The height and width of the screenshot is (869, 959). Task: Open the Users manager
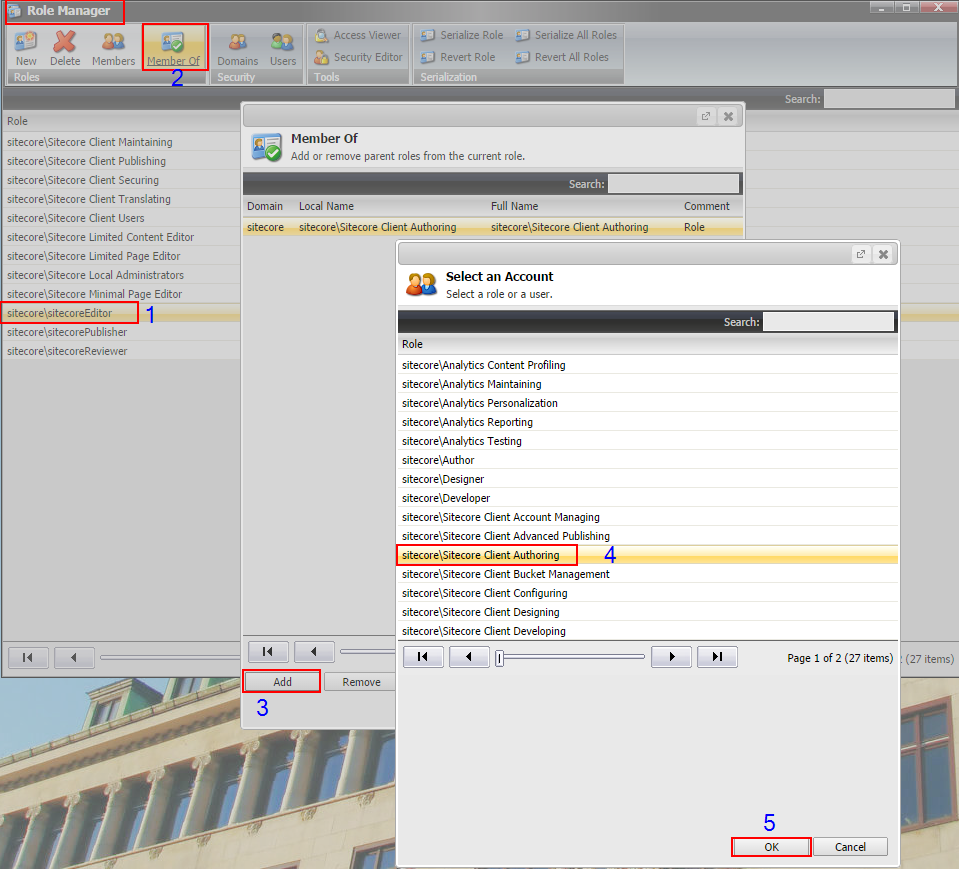[x=283, y=48]
